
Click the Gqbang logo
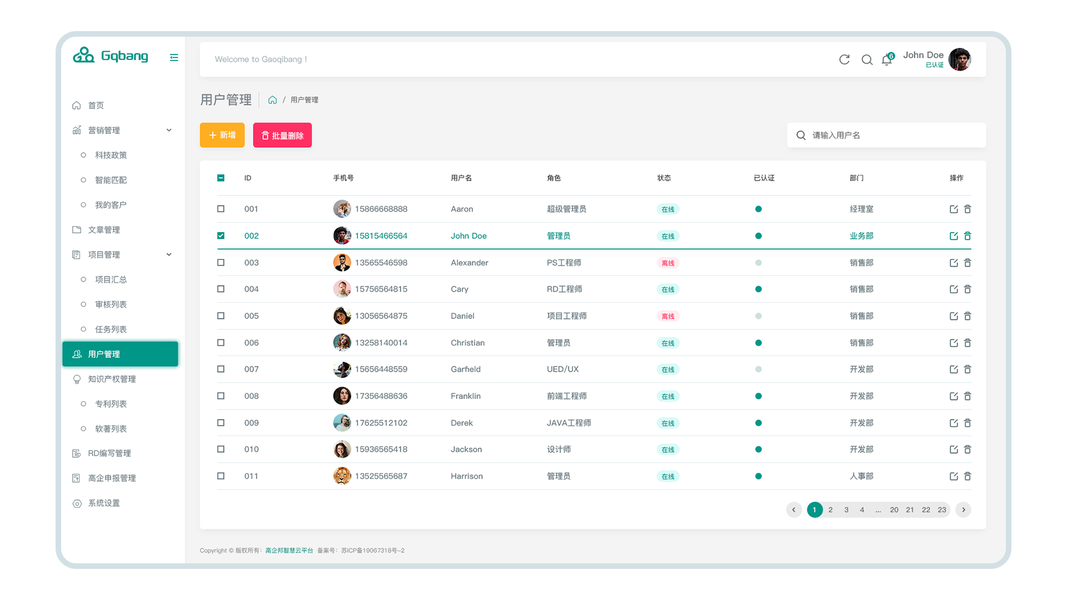[110, 56]
